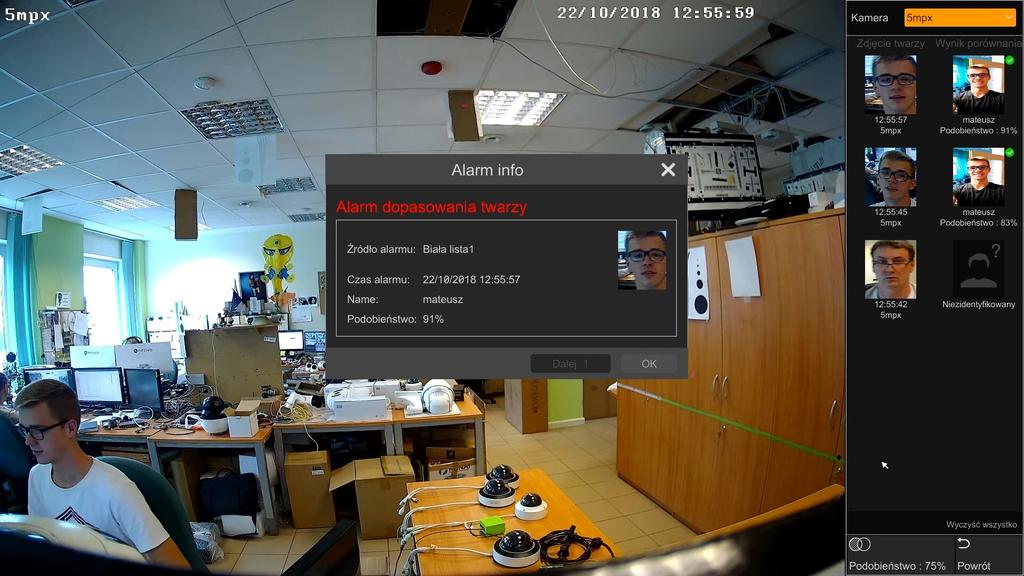Click the Powrót label
The image size is (1024, 576).
[973, 566]
